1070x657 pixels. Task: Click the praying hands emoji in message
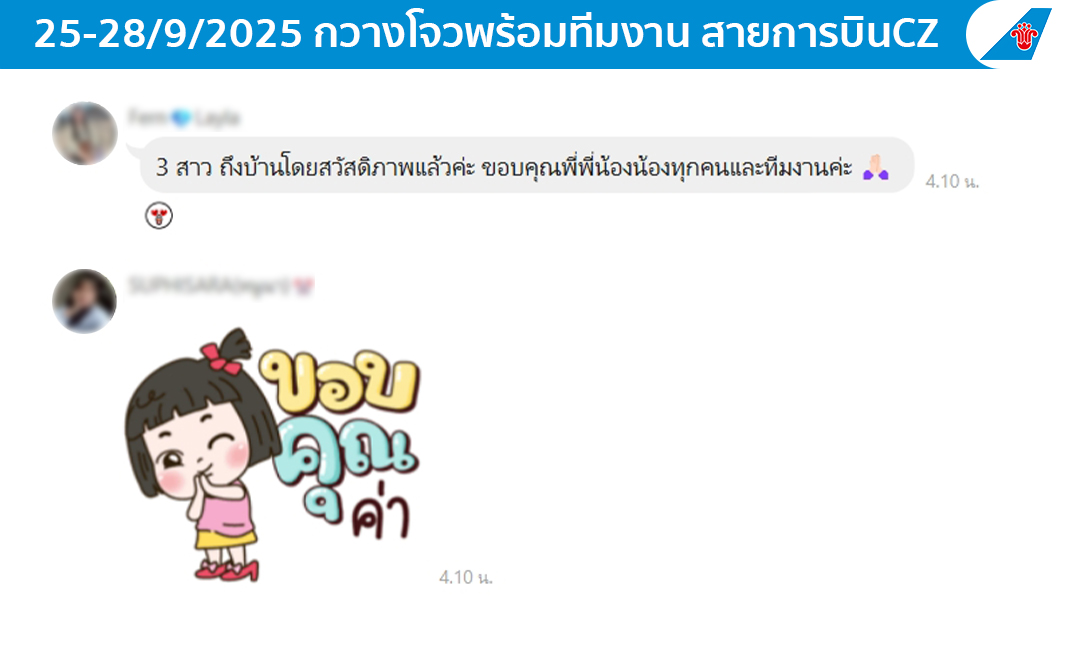pos(876,167)
